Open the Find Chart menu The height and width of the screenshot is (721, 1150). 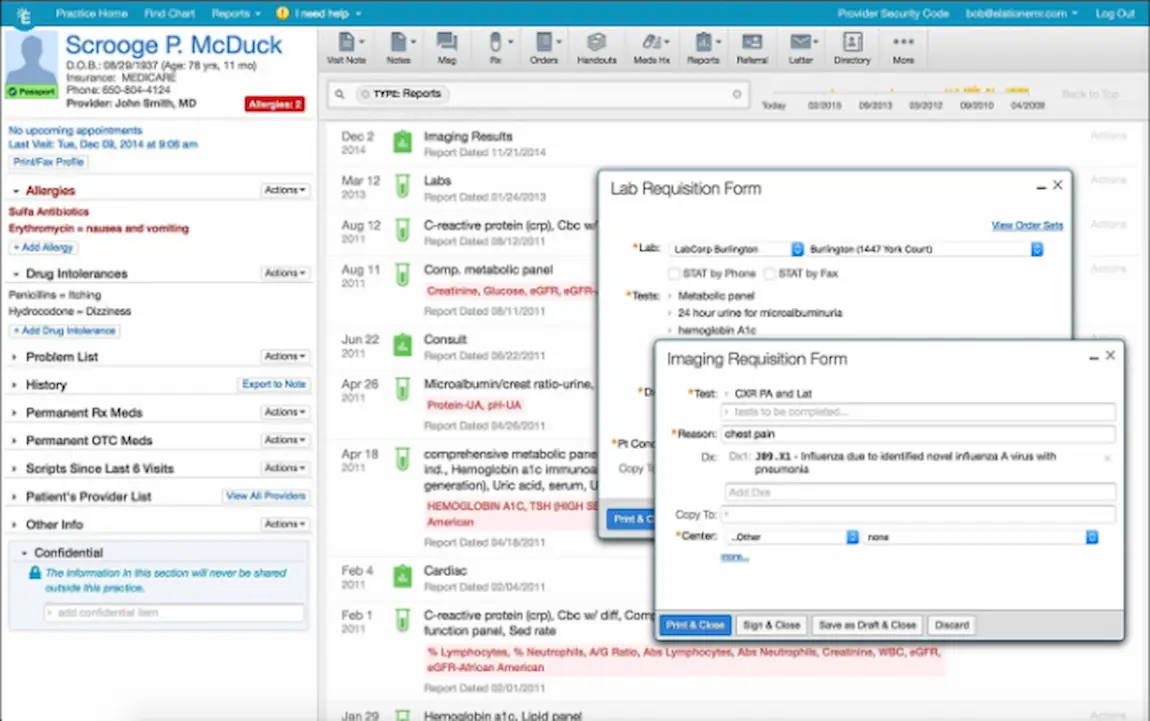pyautogui.click(x=168, y=13)
